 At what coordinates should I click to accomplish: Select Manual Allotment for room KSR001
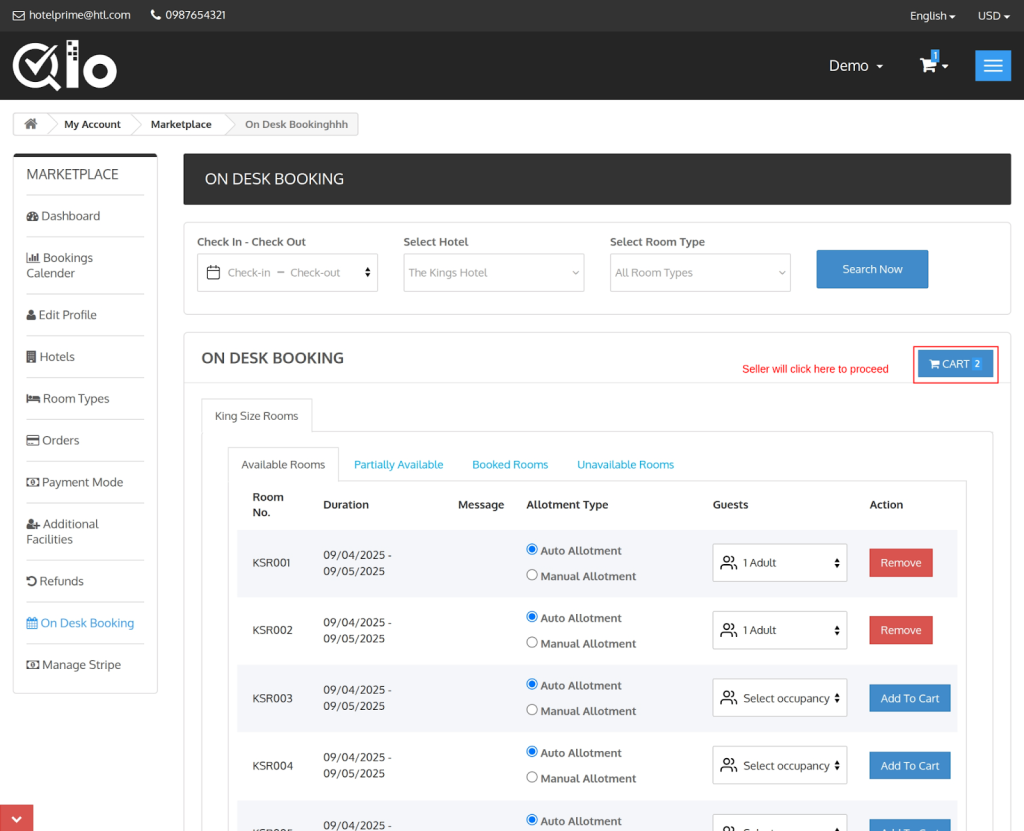pos(532,575)
